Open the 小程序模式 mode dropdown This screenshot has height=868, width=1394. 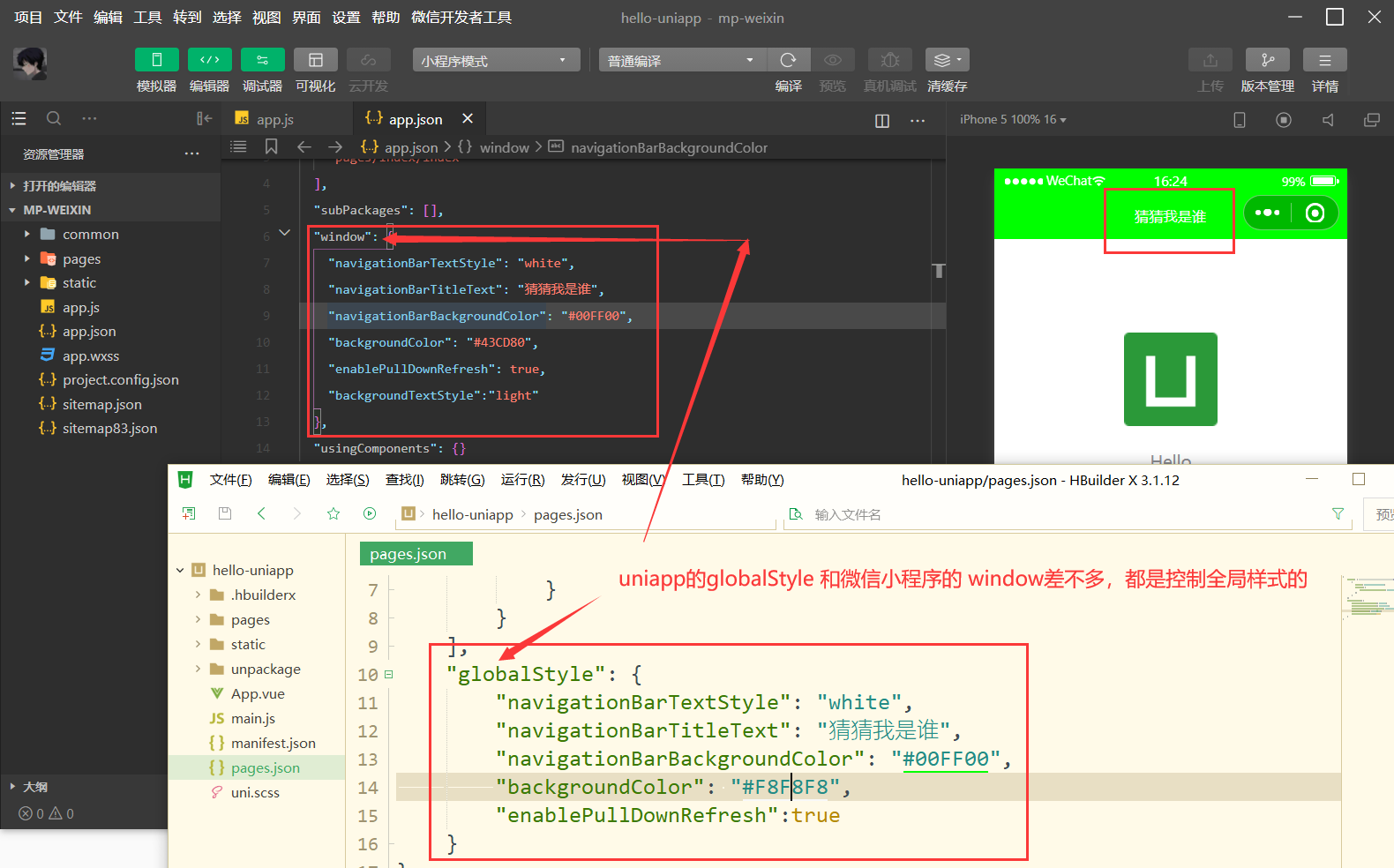pos(496,60)
